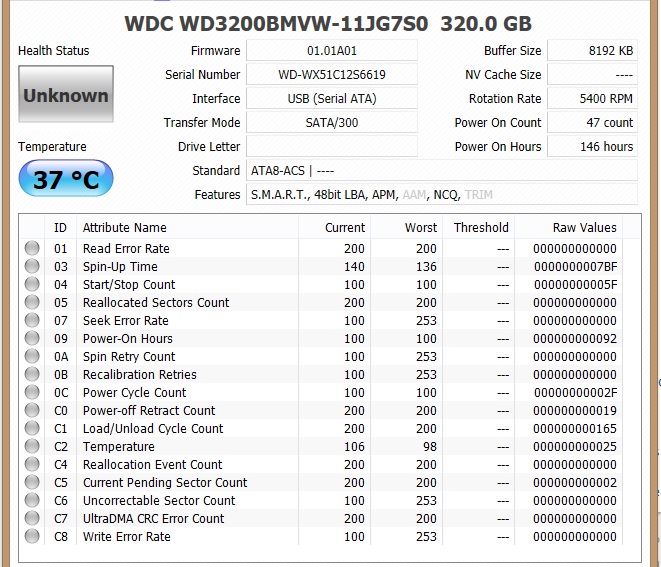This screenshot has width=661, height=567.
Task: Click the Threshold column header
Action: (x=478, y=228)
